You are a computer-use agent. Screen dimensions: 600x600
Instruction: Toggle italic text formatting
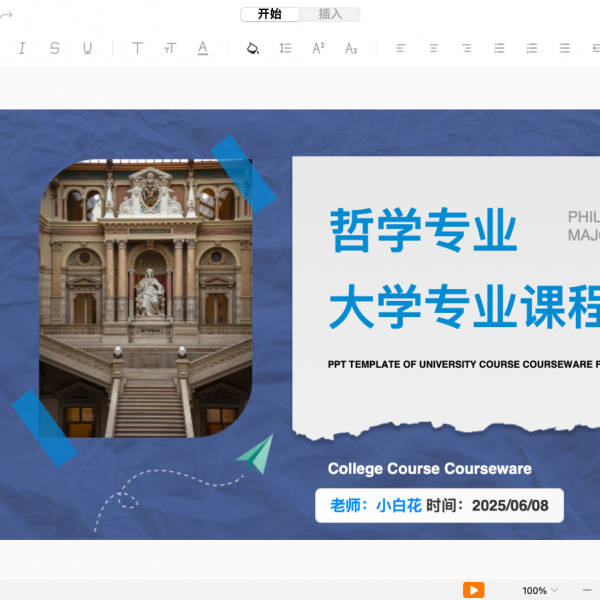coord(22,48)
